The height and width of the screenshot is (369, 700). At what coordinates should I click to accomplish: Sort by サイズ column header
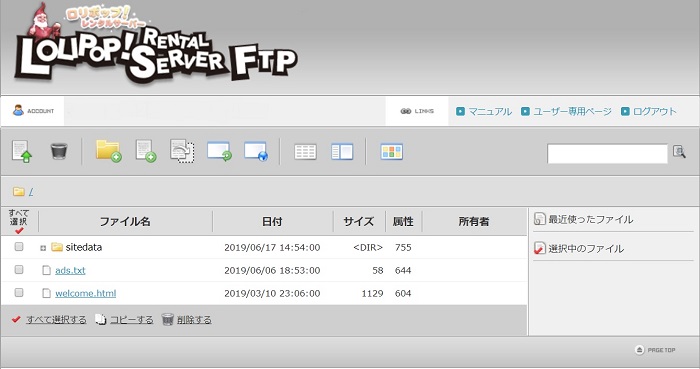tap(358, 222)
